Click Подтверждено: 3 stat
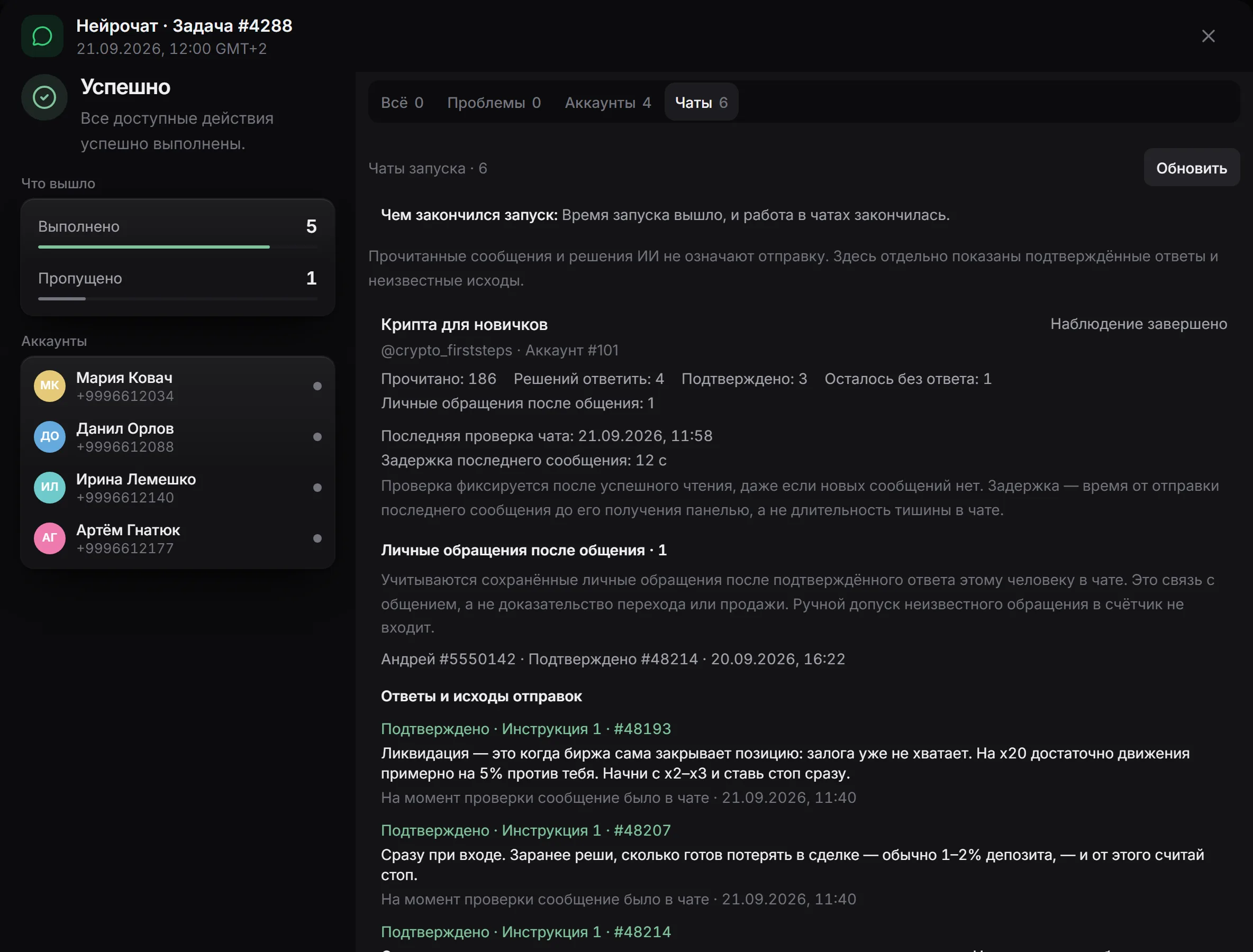 tap(744, 379)
